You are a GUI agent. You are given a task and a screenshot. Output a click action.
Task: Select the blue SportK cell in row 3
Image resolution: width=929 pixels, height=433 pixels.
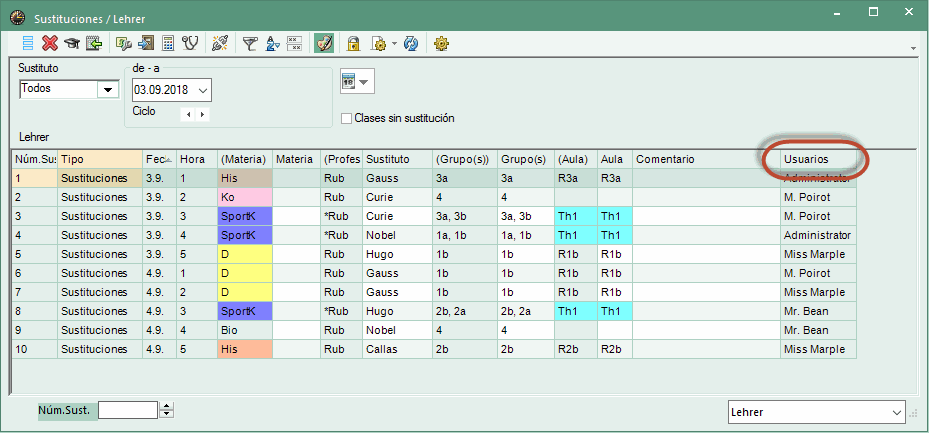coord(245,216)
